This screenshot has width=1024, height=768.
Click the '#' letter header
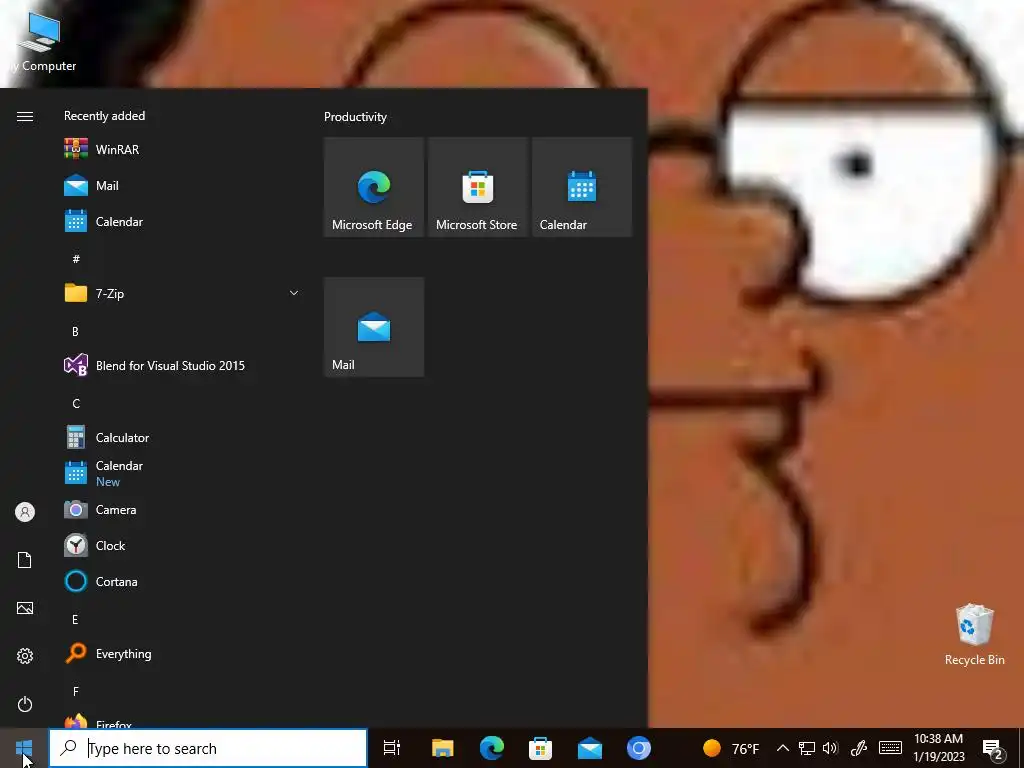(76, 259)
